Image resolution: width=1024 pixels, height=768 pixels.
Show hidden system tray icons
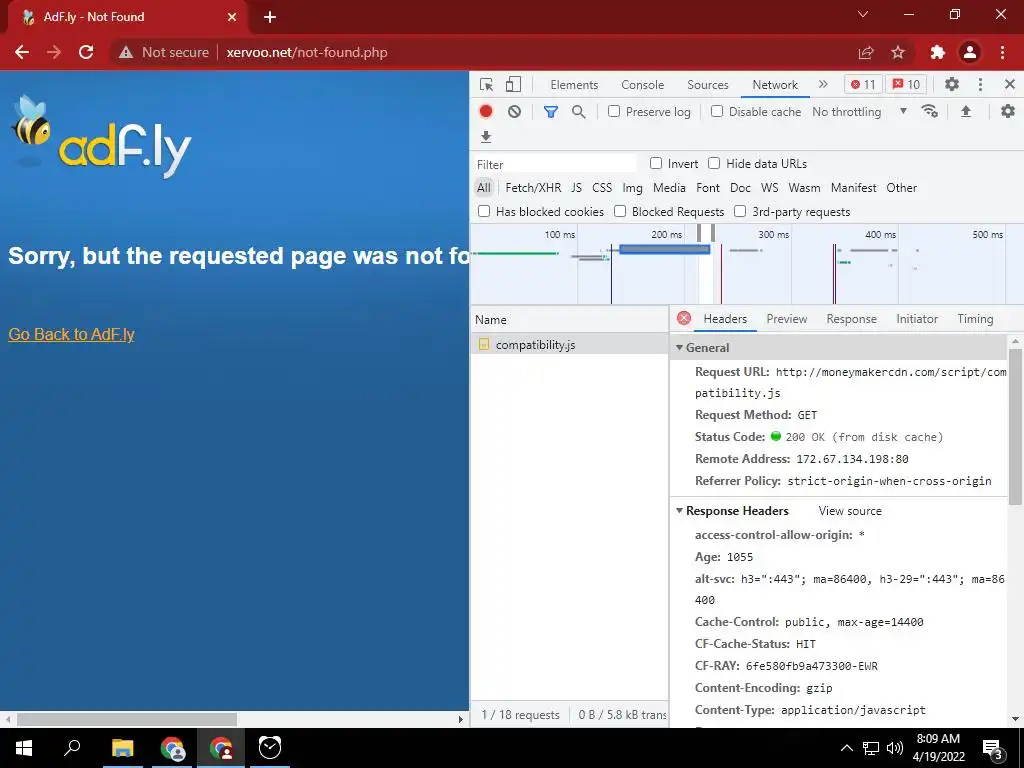point(846,748)
